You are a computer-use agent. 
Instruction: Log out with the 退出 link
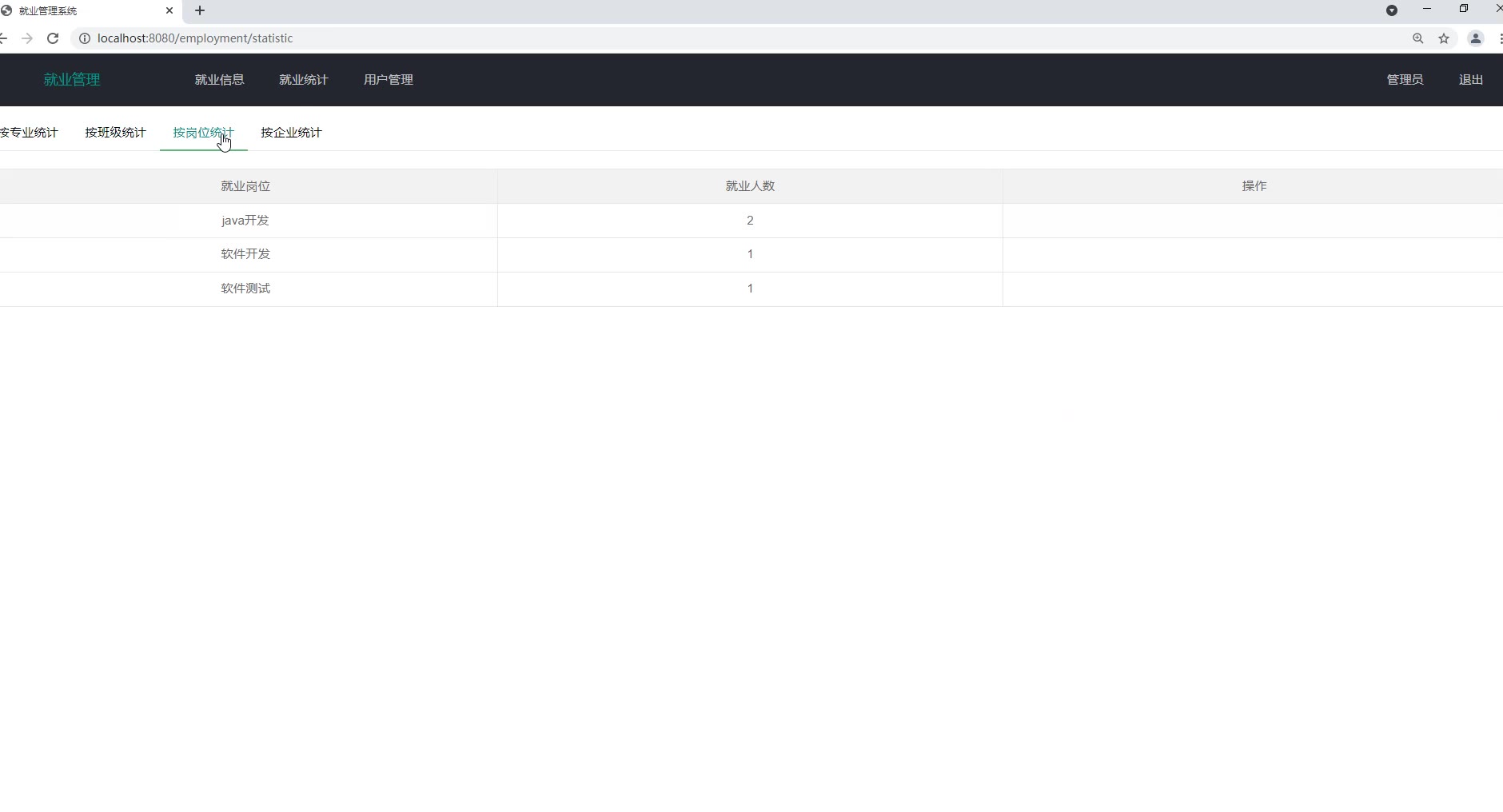(1471, 80)
